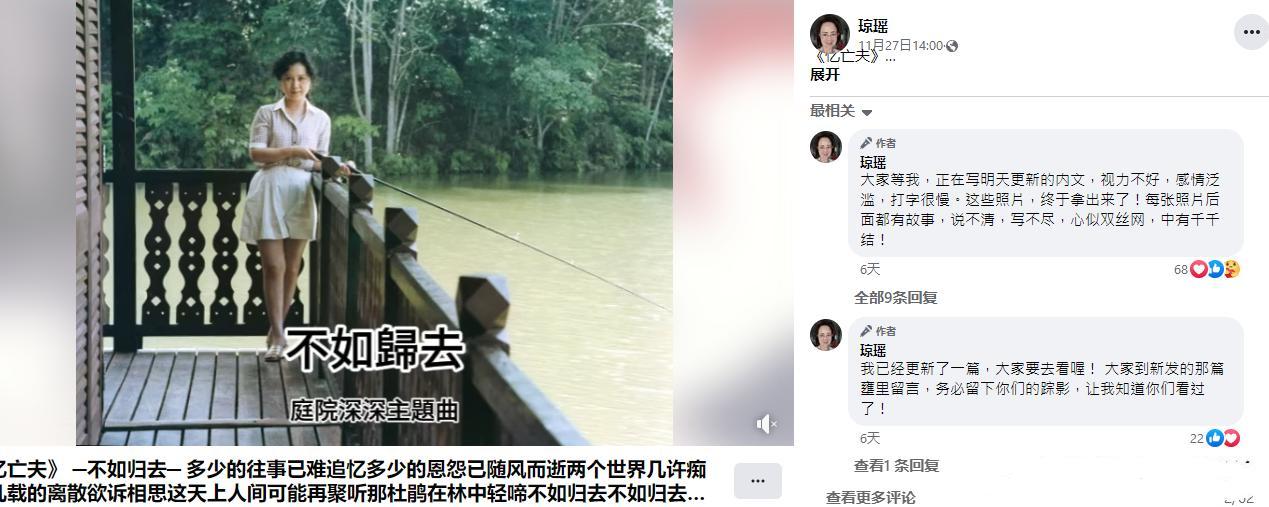Open 琼瑶's avatar on the second comment

pyautogui.click(x=826, y=334)
